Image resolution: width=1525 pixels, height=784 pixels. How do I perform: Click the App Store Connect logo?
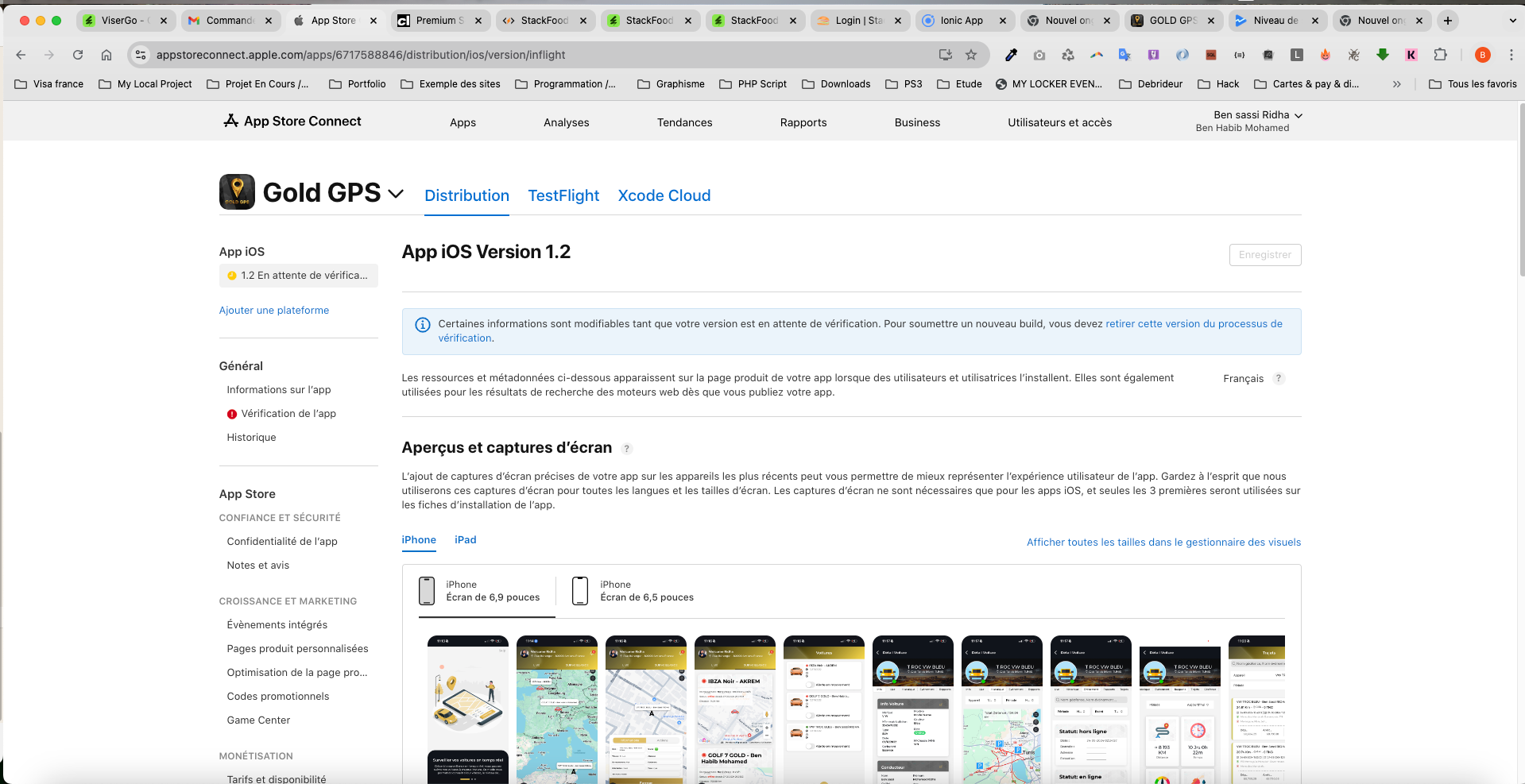coord(292,121)
